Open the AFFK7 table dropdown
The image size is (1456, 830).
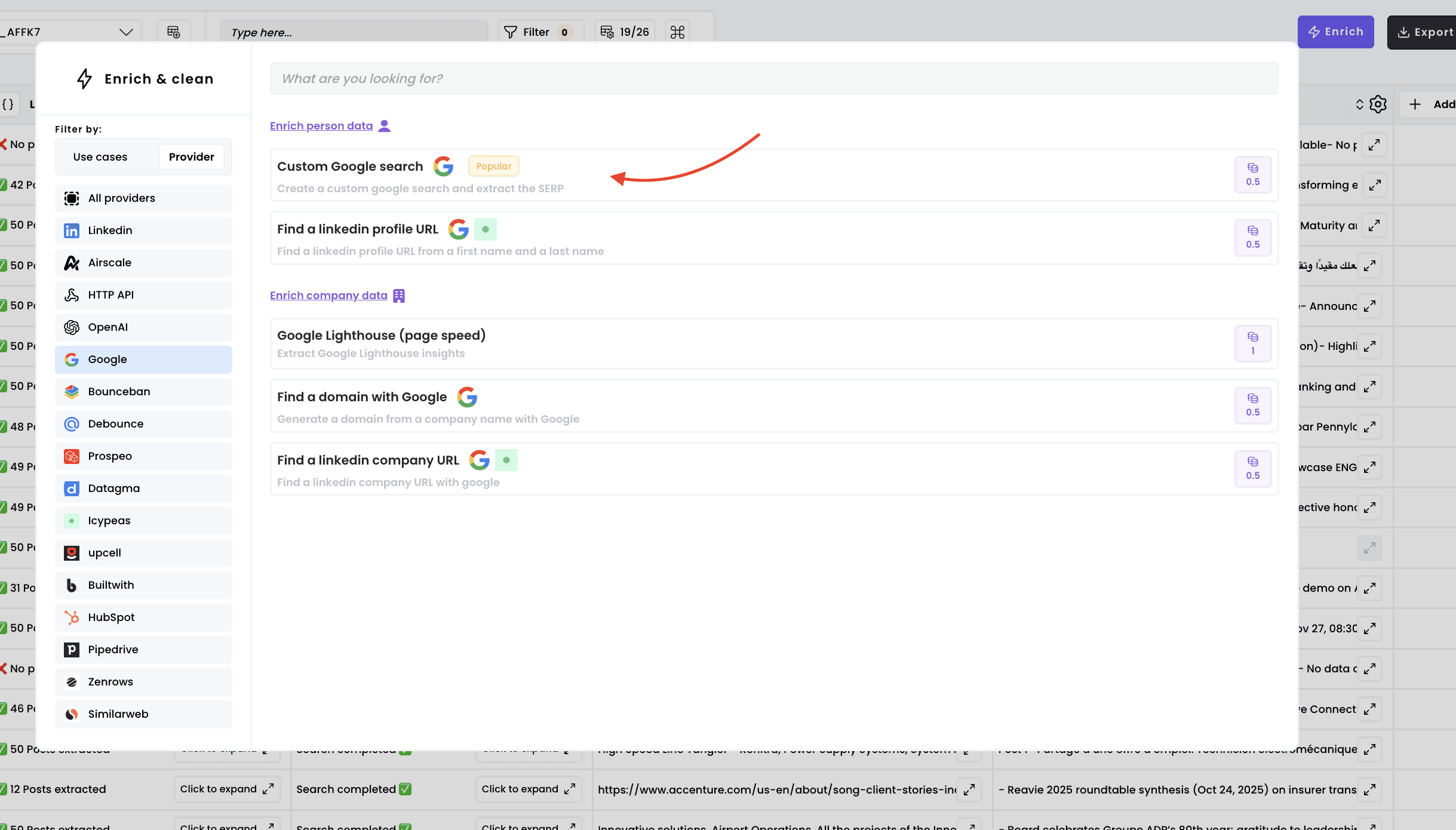click(125, 32)
